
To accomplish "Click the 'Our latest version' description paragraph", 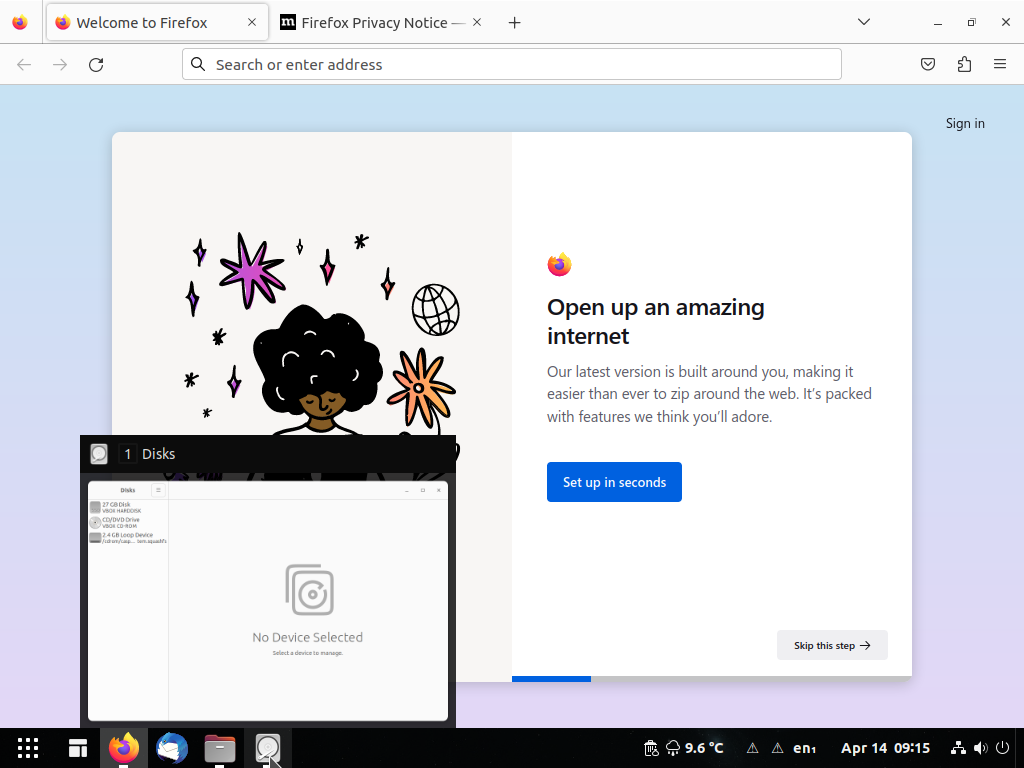I will click(x=709, y=394).
